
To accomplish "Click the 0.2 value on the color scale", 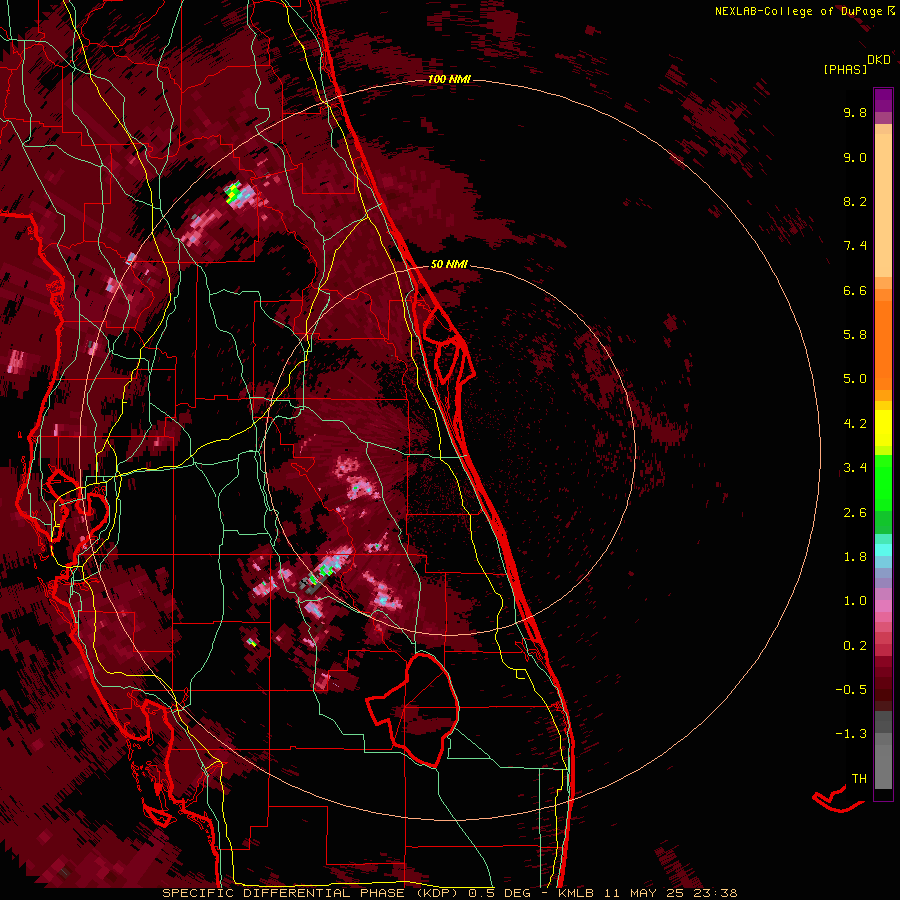I will click(x=855, y=646).
